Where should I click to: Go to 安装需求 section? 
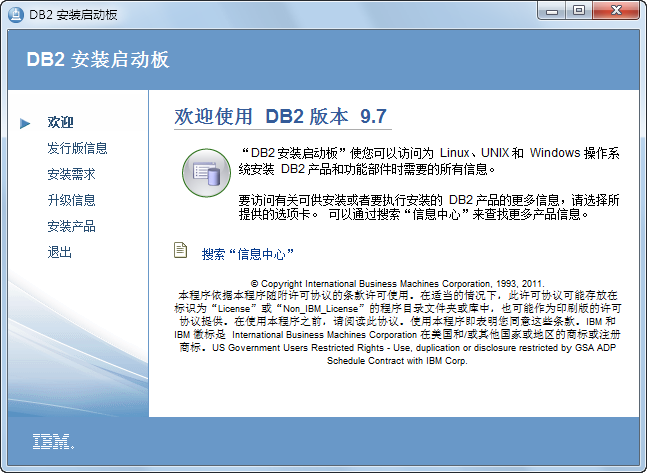71,174
